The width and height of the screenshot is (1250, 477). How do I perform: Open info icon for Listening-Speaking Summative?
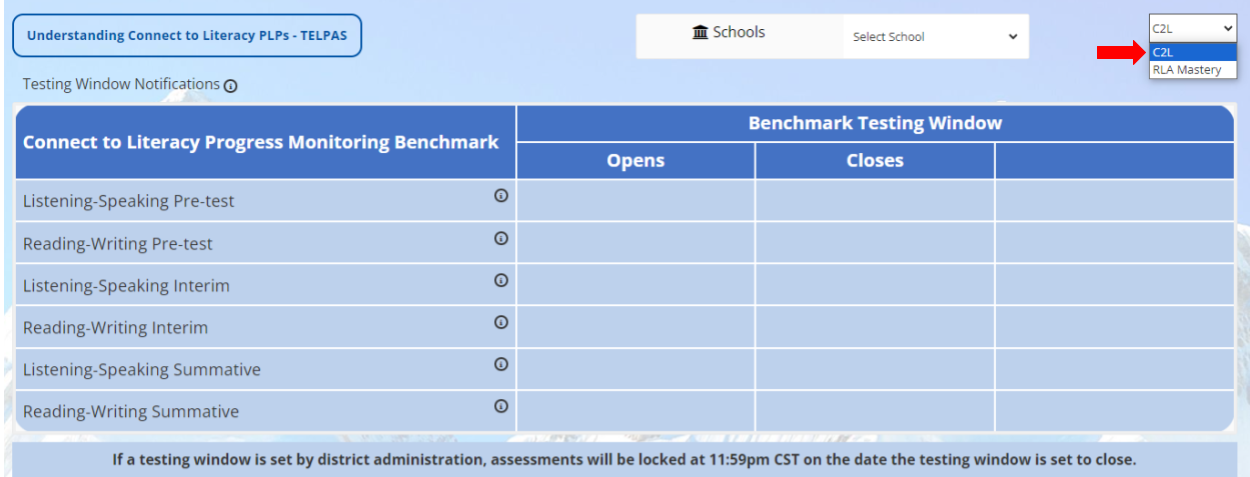click(x=501, y=364)
